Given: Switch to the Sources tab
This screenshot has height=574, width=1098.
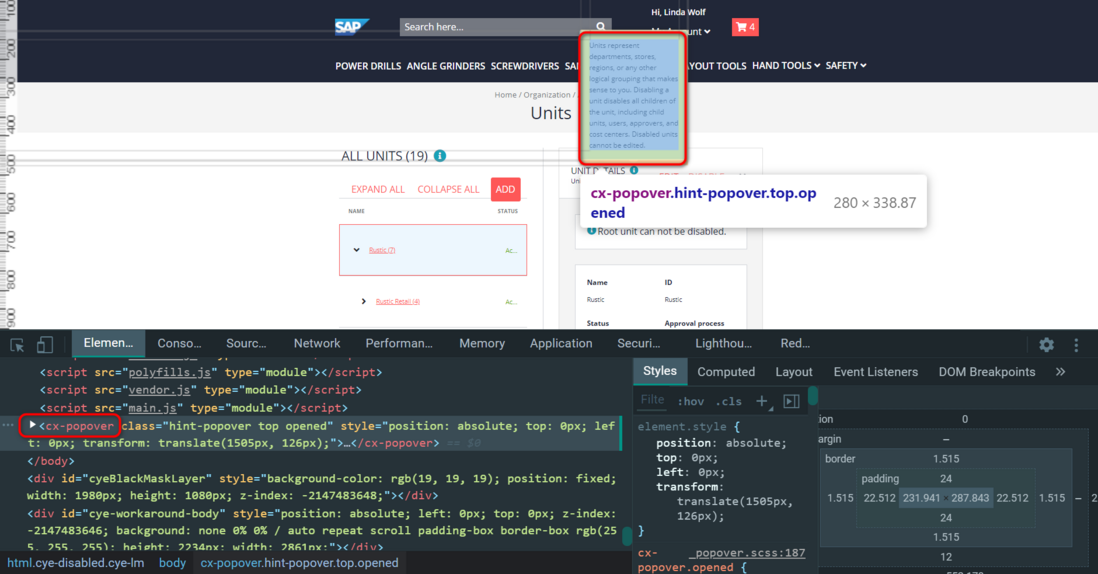Looking at the screenshot, I should coord(246,343).
